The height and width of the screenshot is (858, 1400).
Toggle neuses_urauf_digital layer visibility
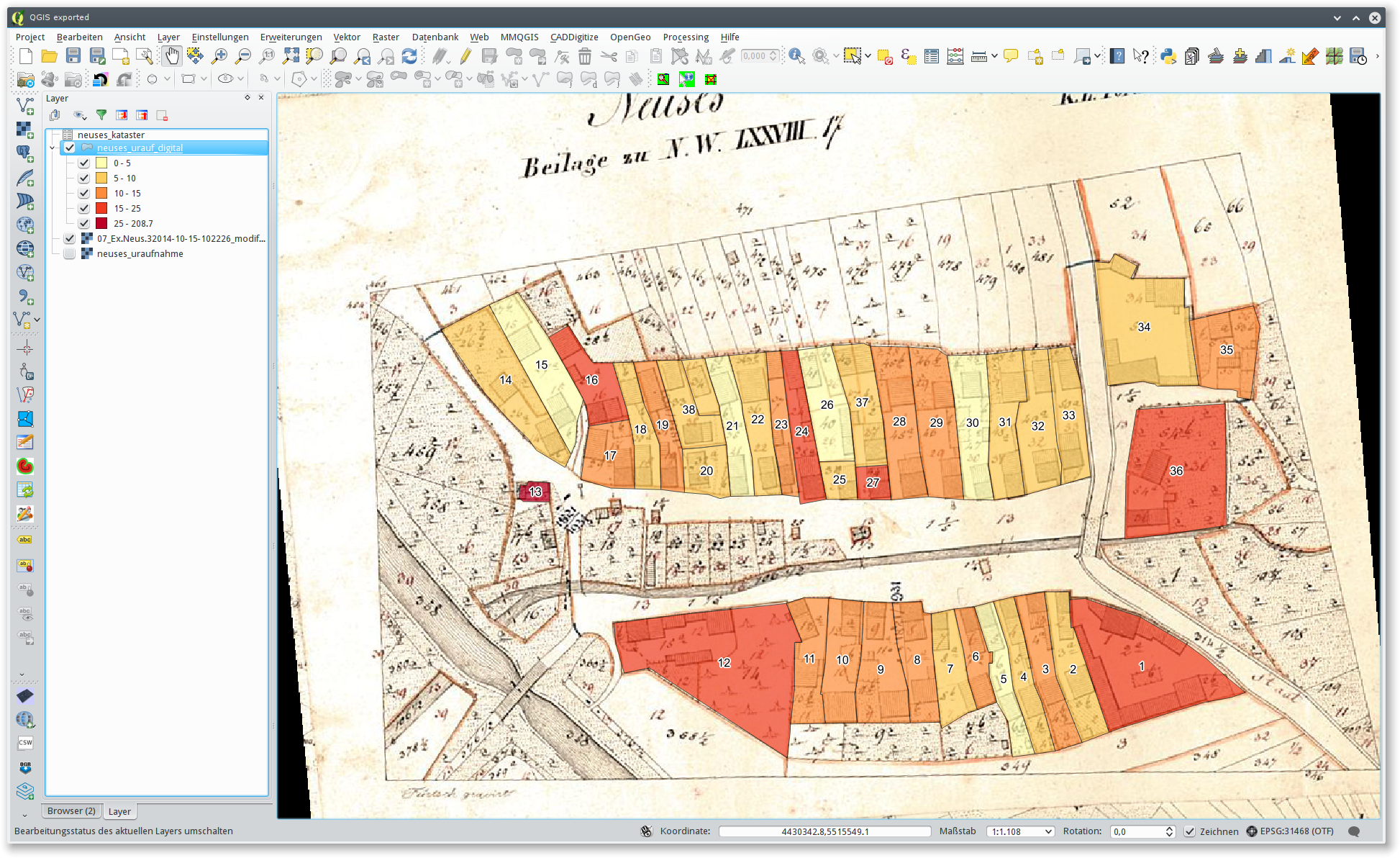point(70,148)
